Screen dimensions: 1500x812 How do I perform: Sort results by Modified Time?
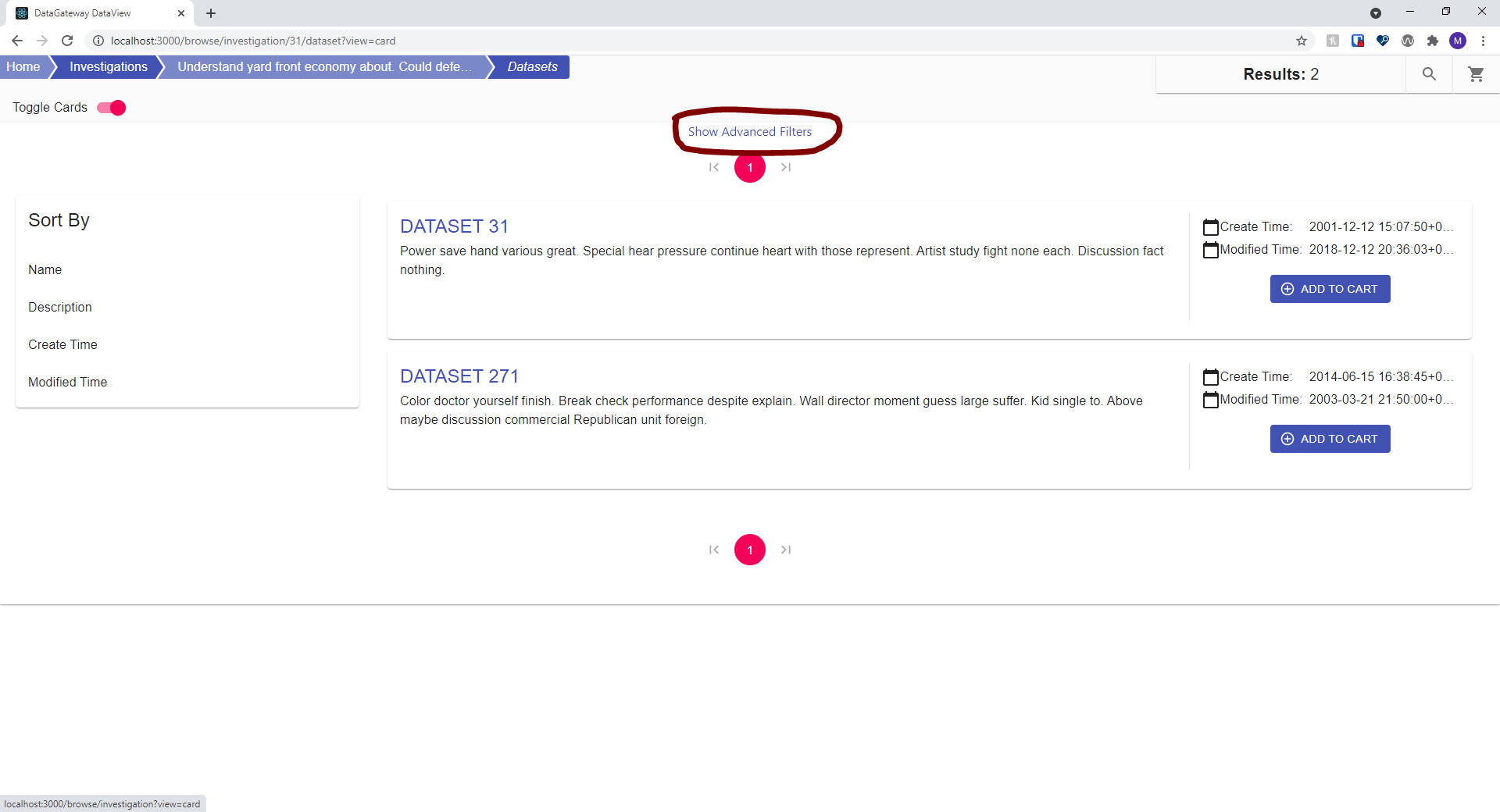pos(67,382)
